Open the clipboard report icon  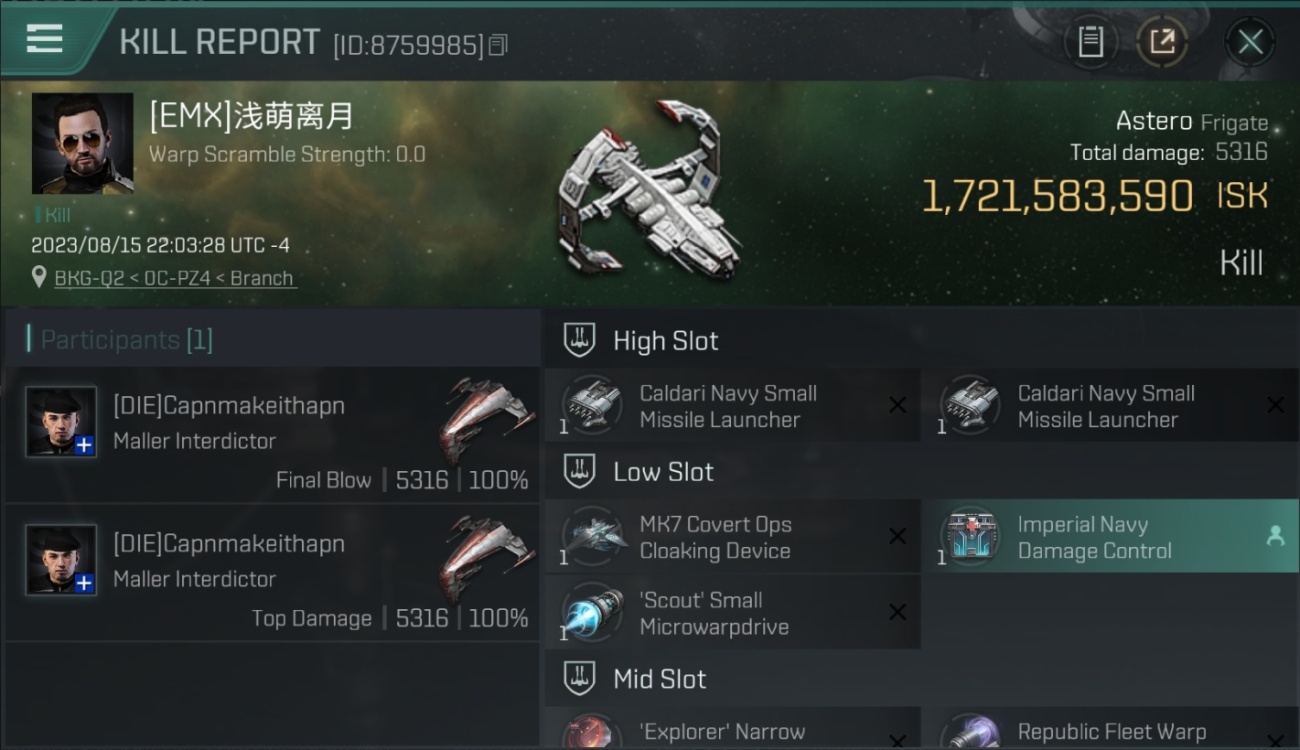1090,42
